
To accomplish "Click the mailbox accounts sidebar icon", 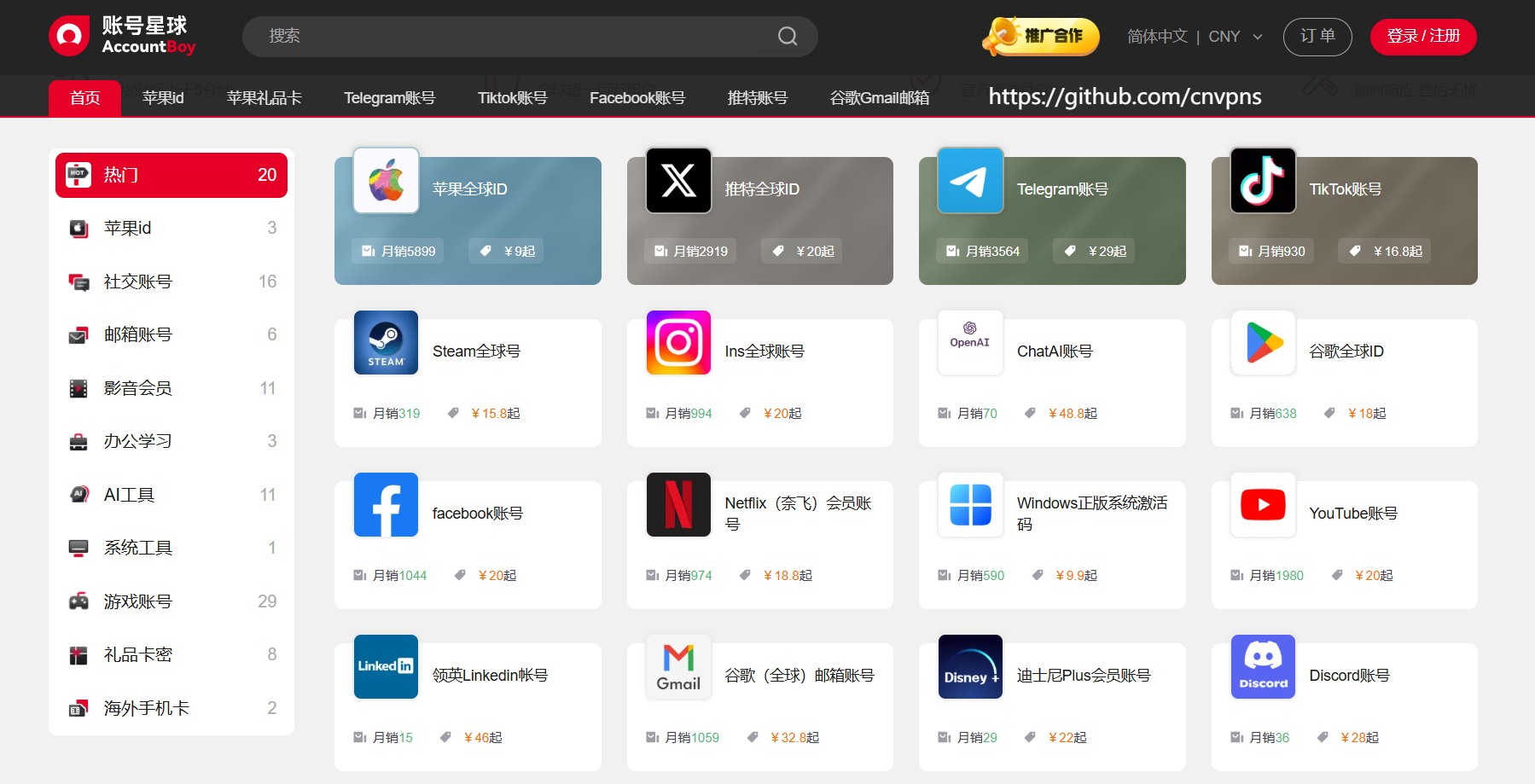I will click(78, 335).
